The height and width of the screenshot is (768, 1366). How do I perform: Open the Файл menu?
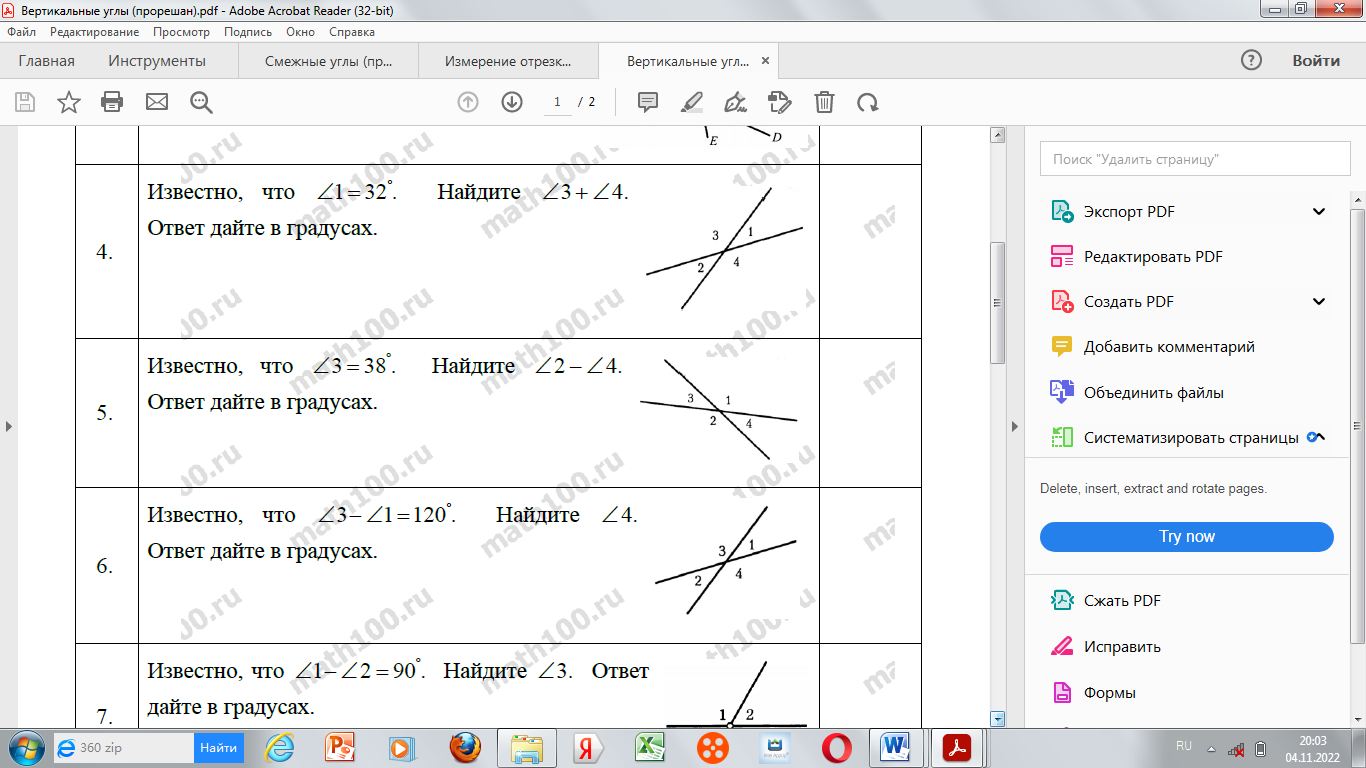click(x=21, y=32)
